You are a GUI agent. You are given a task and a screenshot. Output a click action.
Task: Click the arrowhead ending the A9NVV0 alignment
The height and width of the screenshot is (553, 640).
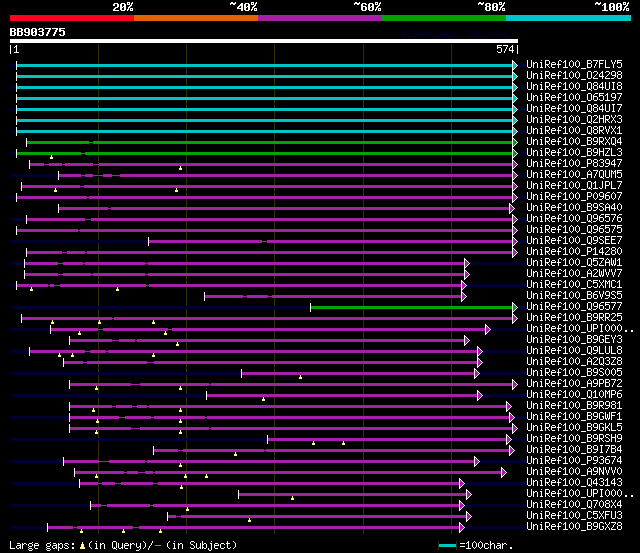click(x=504, y=473)
